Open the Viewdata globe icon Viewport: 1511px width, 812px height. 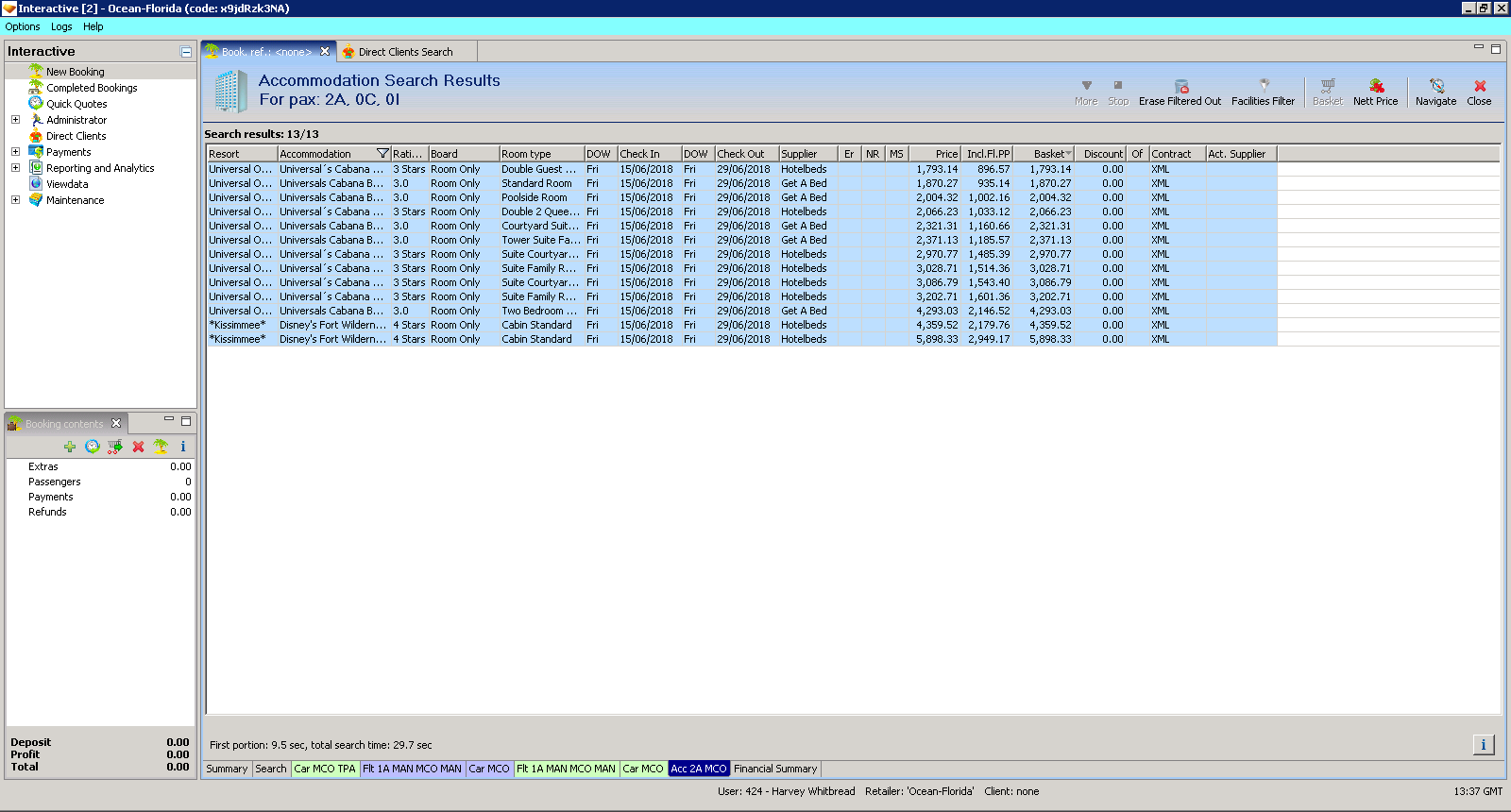(36, 183)
